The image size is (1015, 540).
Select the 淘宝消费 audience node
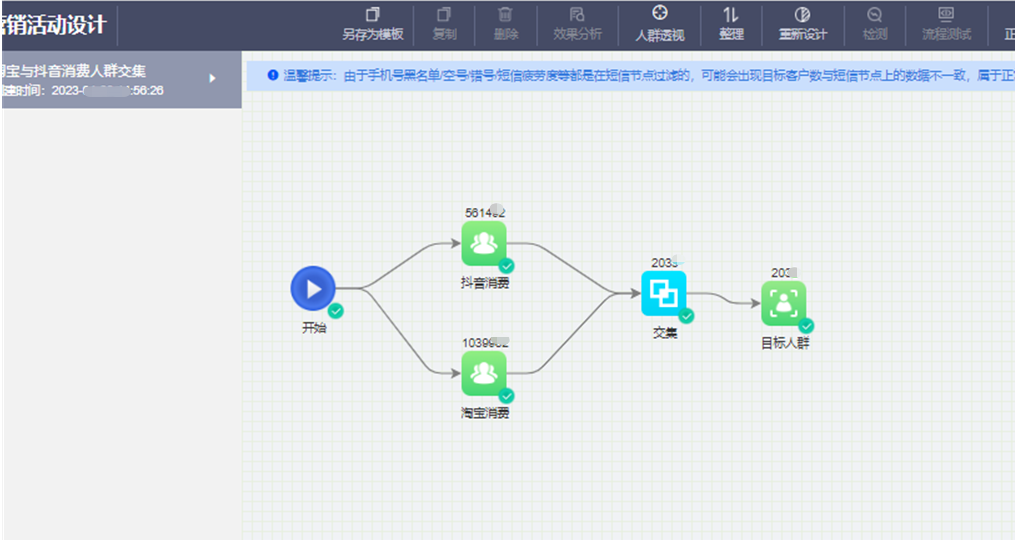484,374
